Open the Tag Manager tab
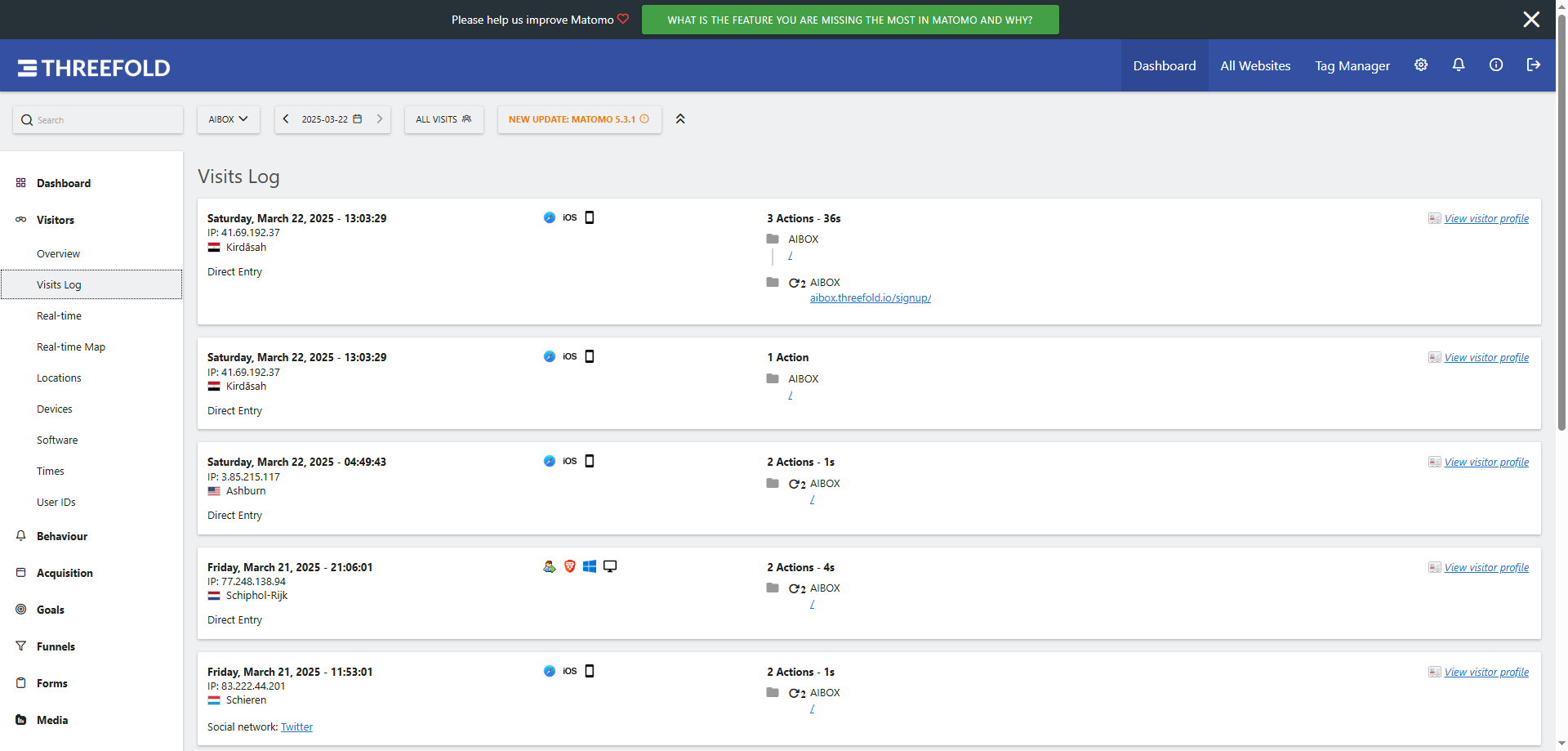 pos(1352,66)
